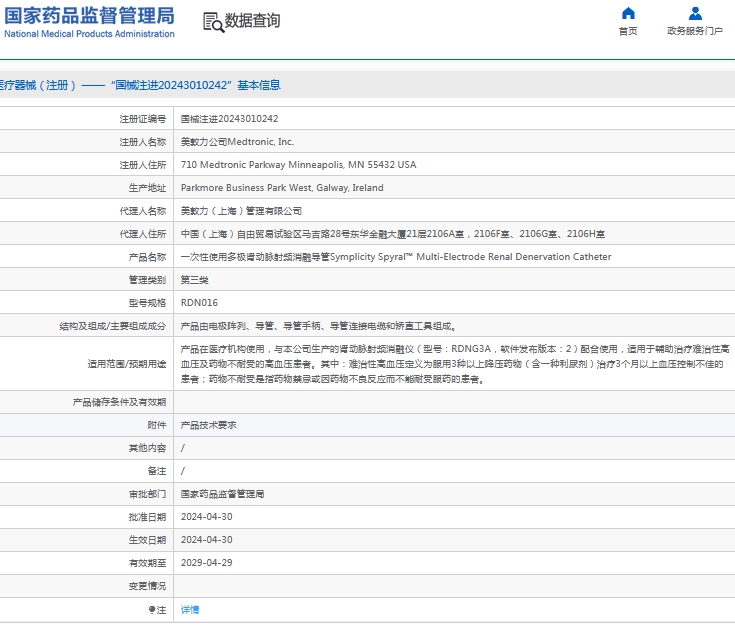This screenshot has height=631, width=735.
Task: Click the management class value 第三类
Action: point(195,280)
